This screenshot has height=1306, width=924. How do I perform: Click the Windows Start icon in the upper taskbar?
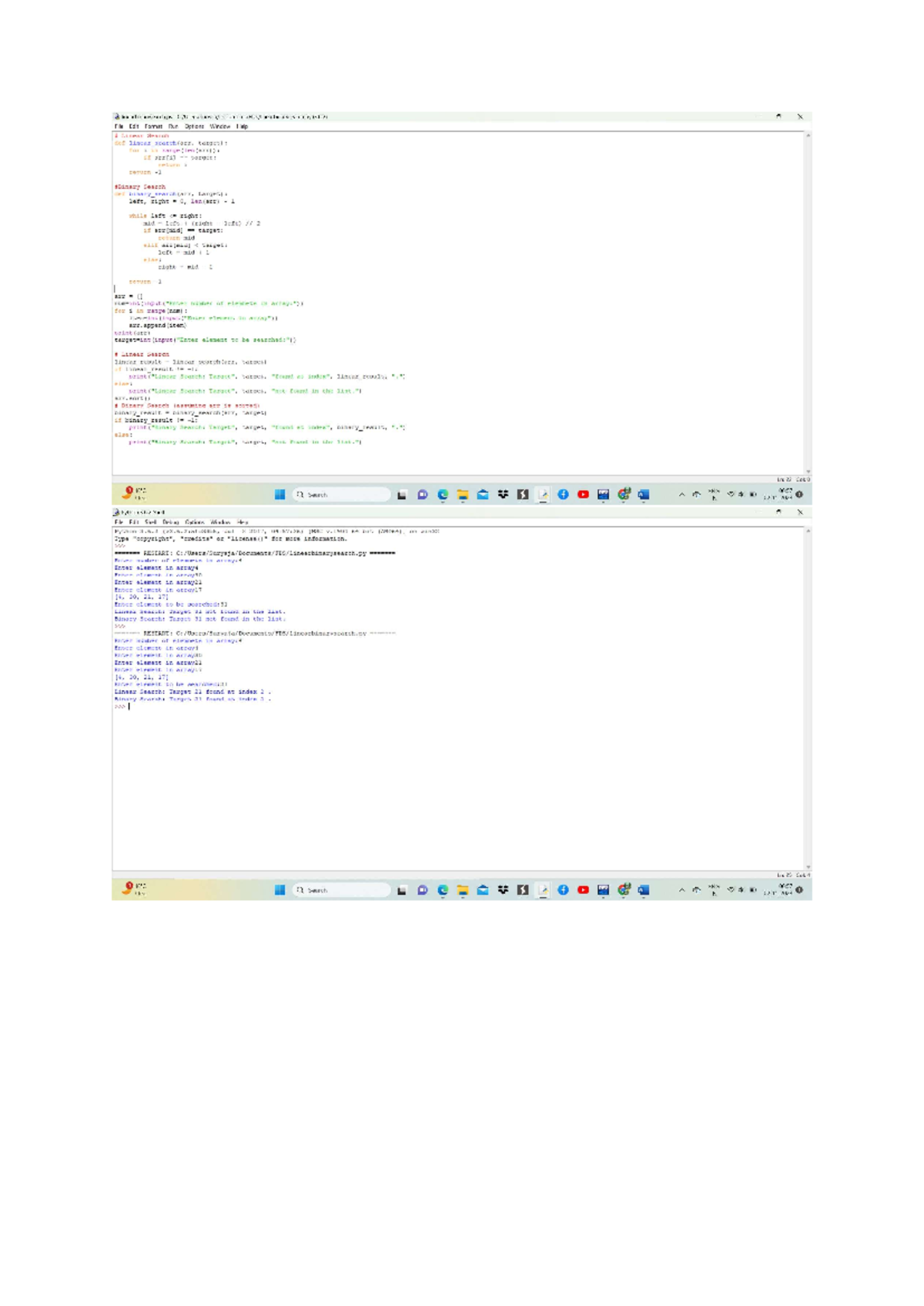click(280, 494)
